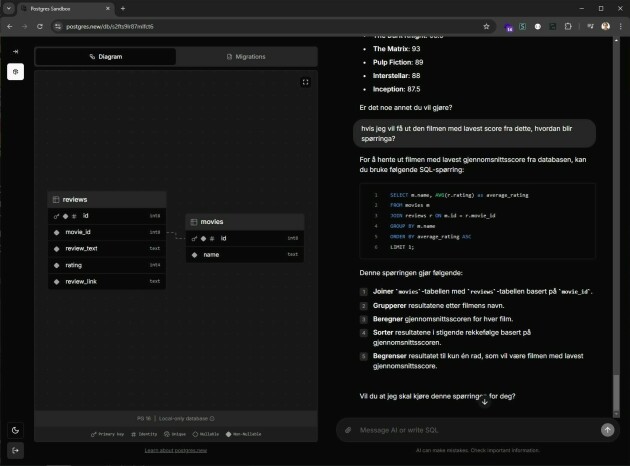
Task: Click the primary key icon in reviews id row
Action: pos(56,216)
